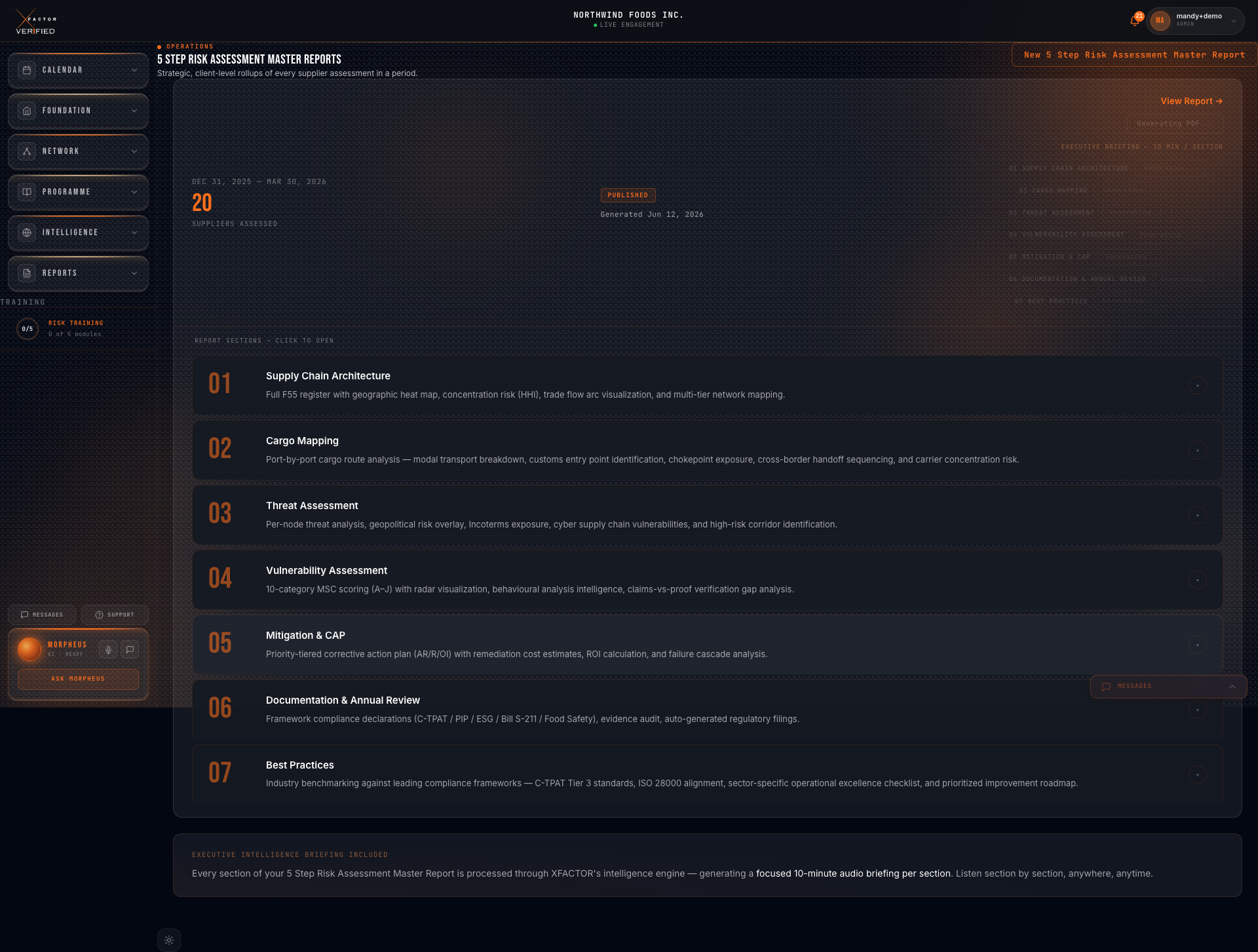The height and width of the screenshot is (952, 1258).
Task: Click the Generating PDF button
Action: 1175,124
